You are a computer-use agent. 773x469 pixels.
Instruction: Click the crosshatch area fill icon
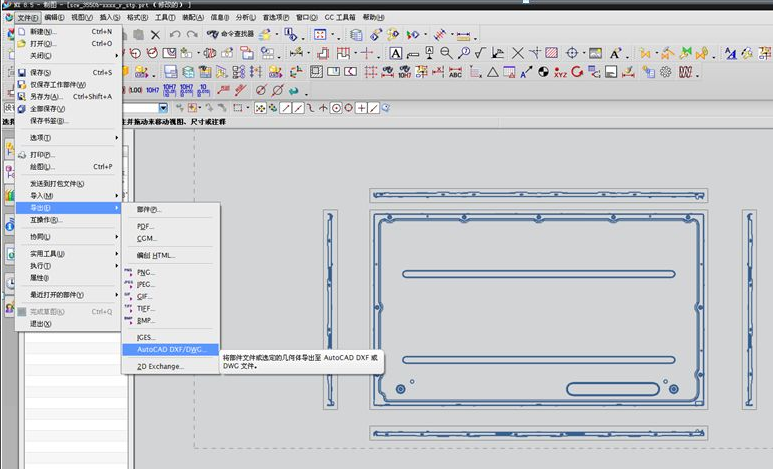coord(550,53)
